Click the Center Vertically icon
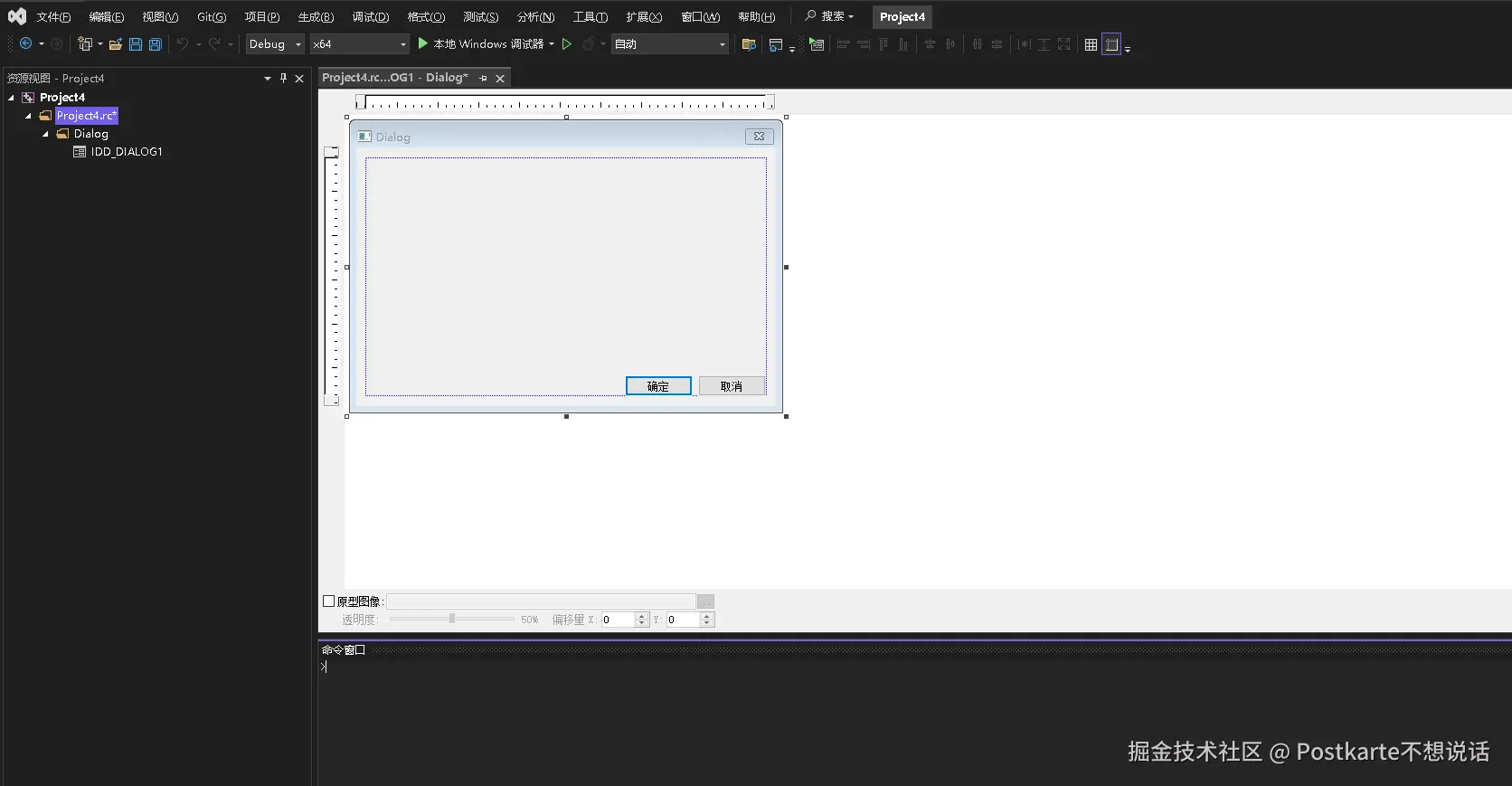Screen dimensions: 1512x786 [930, 44]
